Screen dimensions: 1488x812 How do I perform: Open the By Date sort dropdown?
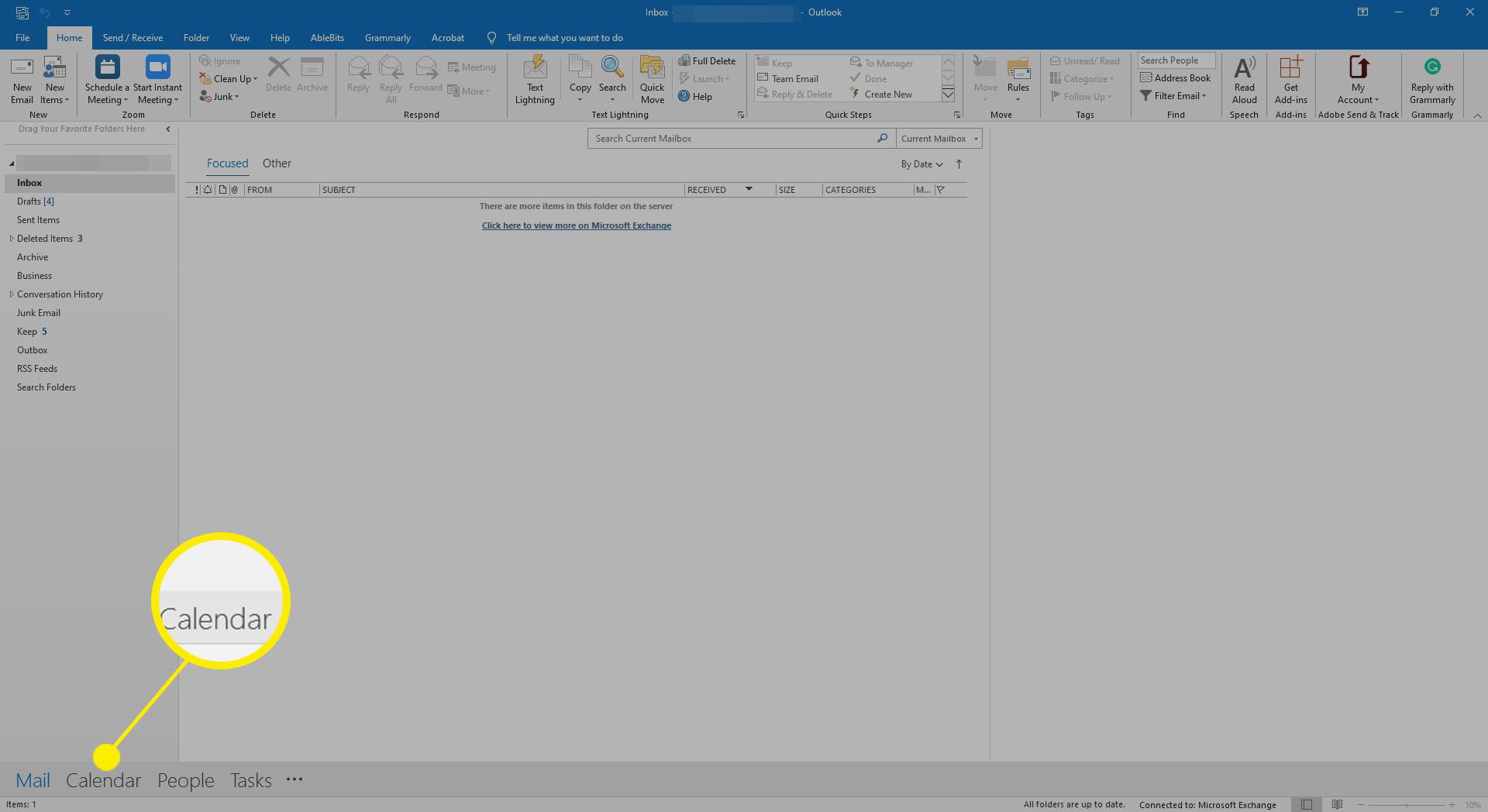[921, 164]
